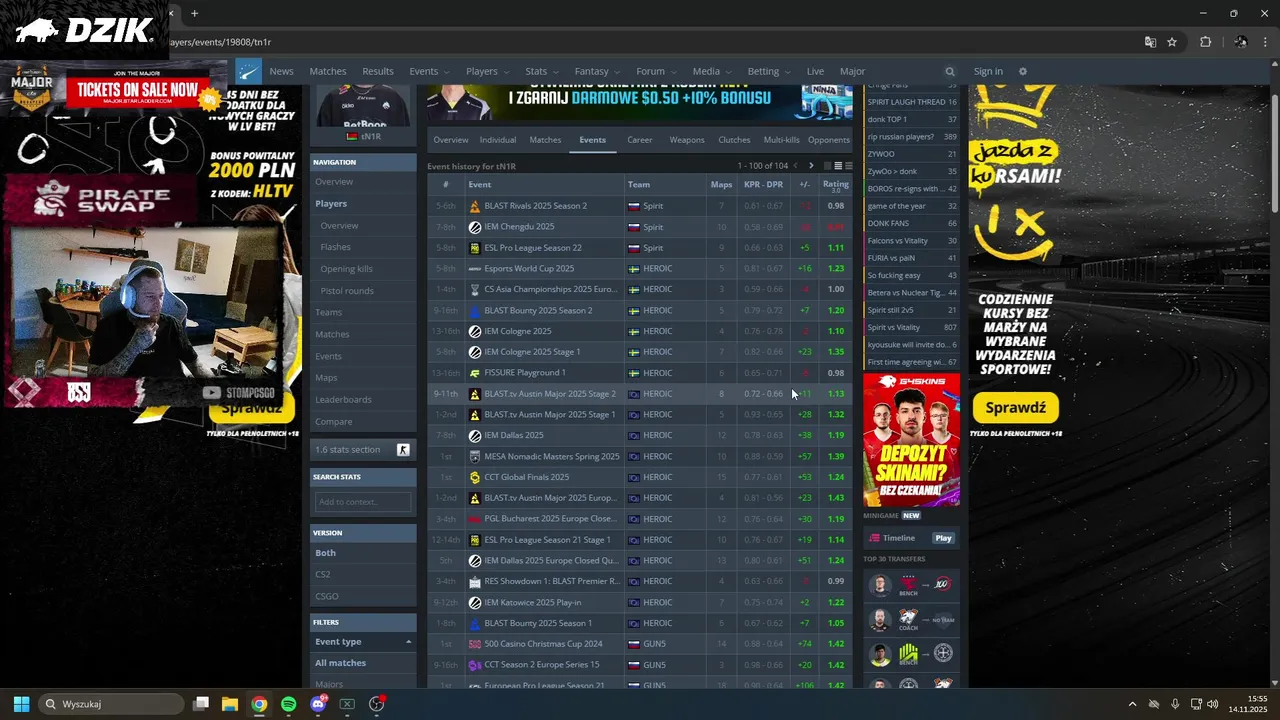Viewport: 1280px width, 720px height.
Task: Open the Chrome profile avatar
Action: [1241, 42]
